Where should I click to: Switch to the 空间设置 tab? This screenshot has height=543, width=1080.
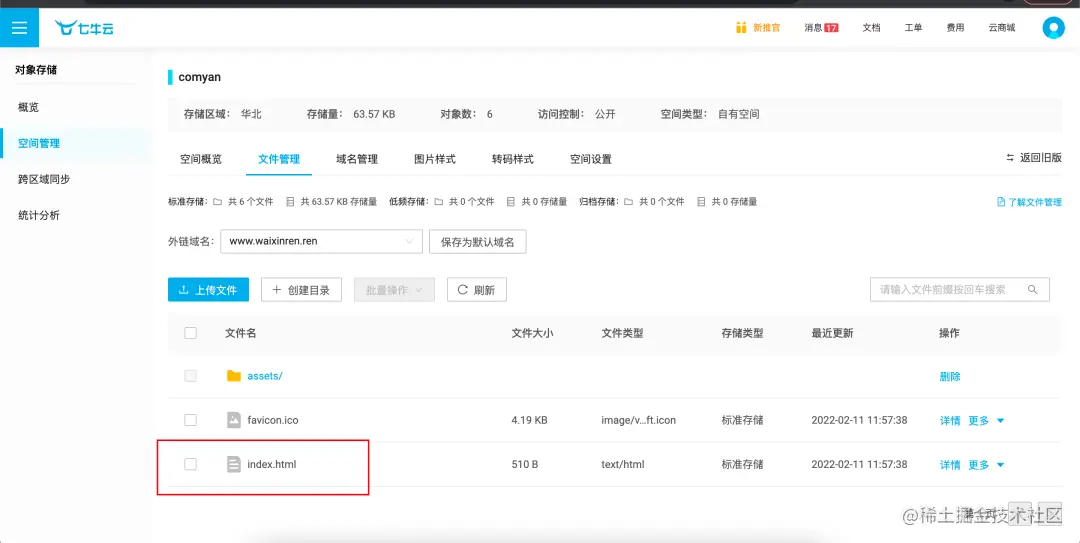click(x=590, y=159)
